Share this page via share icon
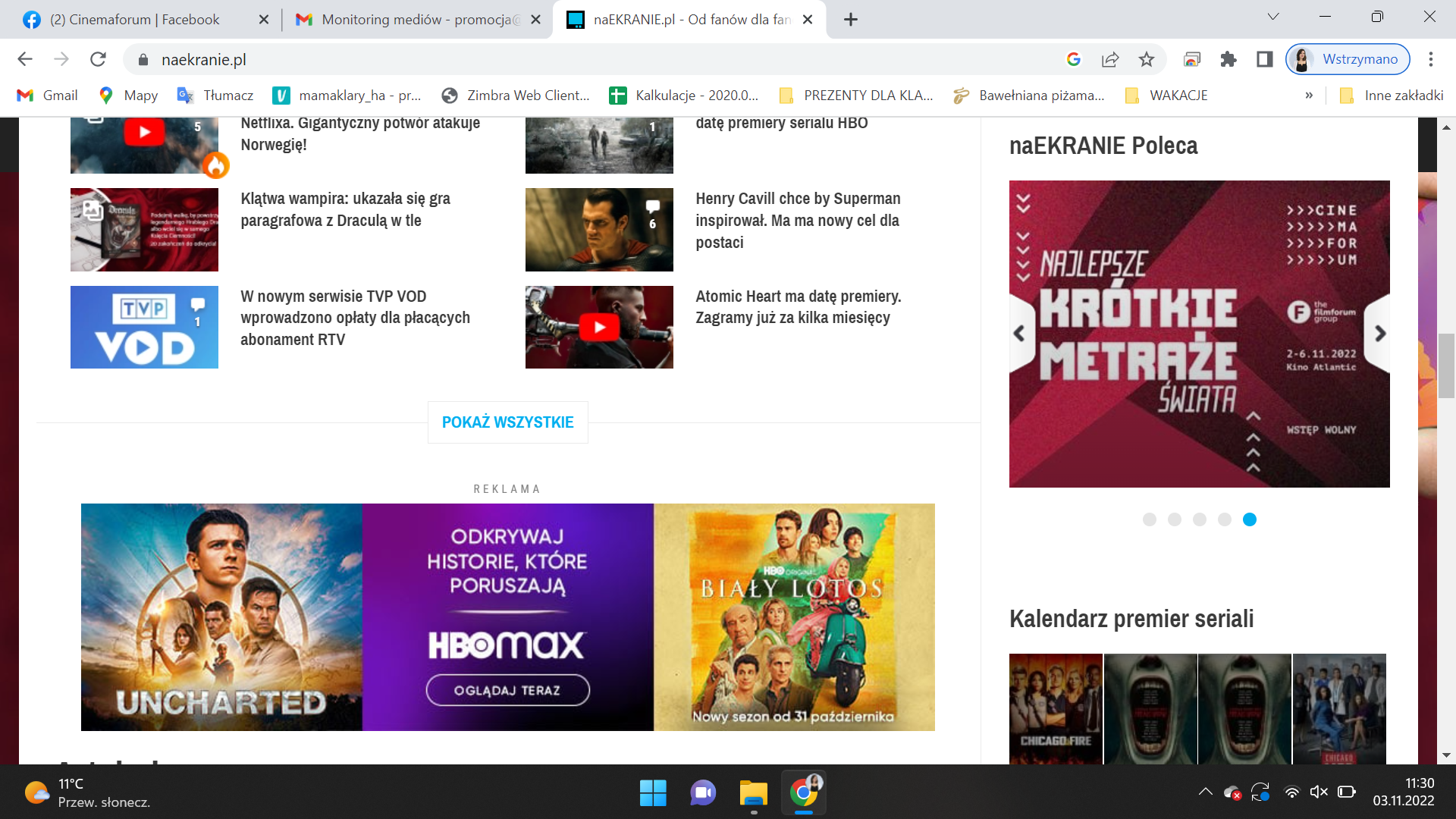The image size is (1456, 819). (x=1109, y=59)
